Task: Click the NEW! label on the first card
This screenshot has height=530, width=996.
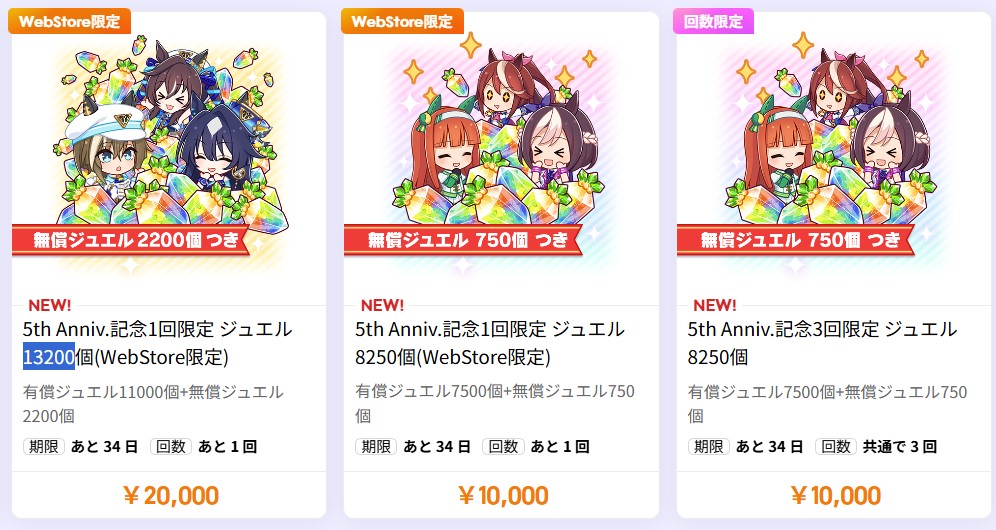Action: pyautogui.click(x=50, y=305)
